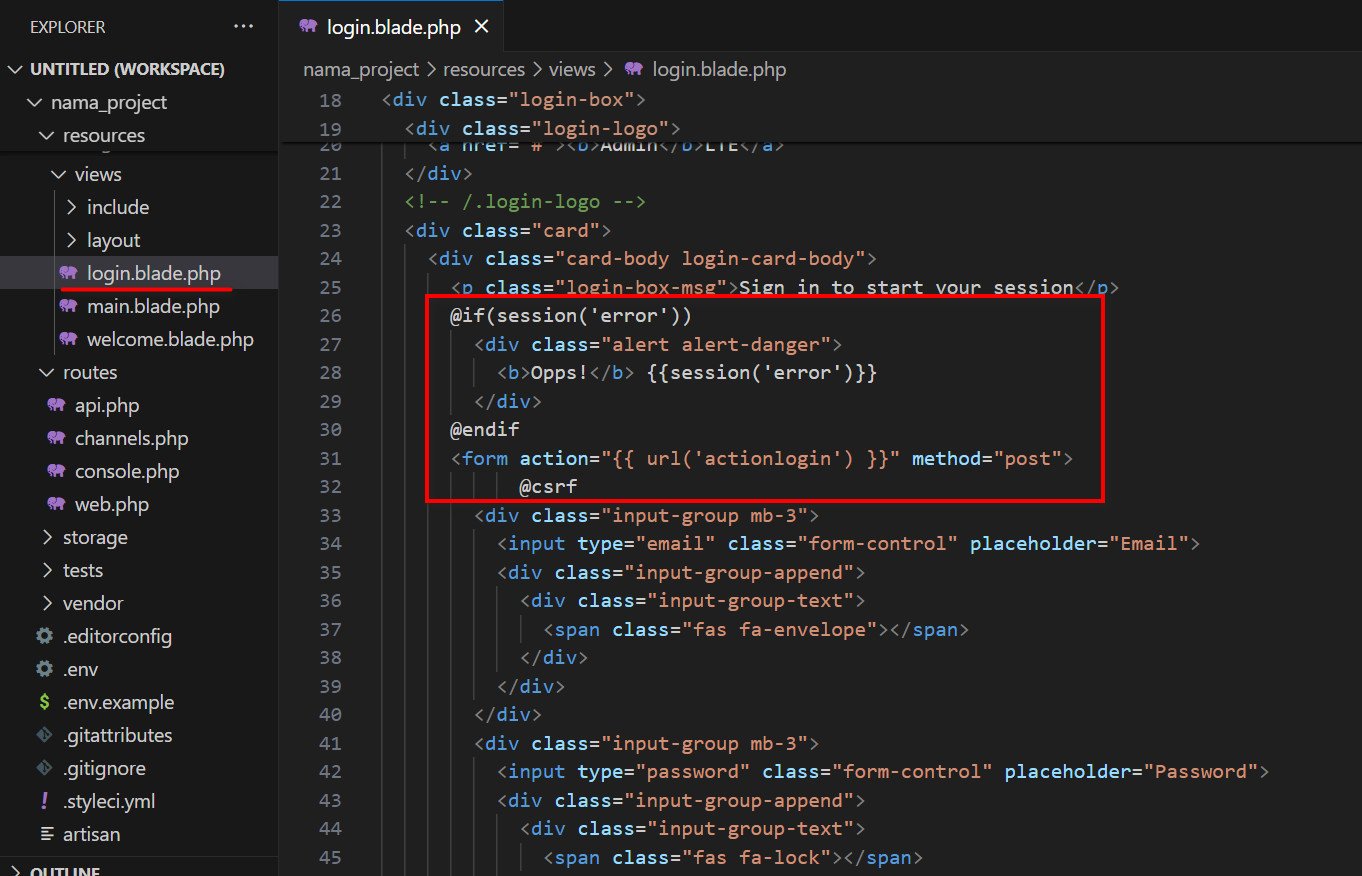The width and height of the screenshot is (1362, 876).
Task: Open api.php in routes
Action: (139, 405)
